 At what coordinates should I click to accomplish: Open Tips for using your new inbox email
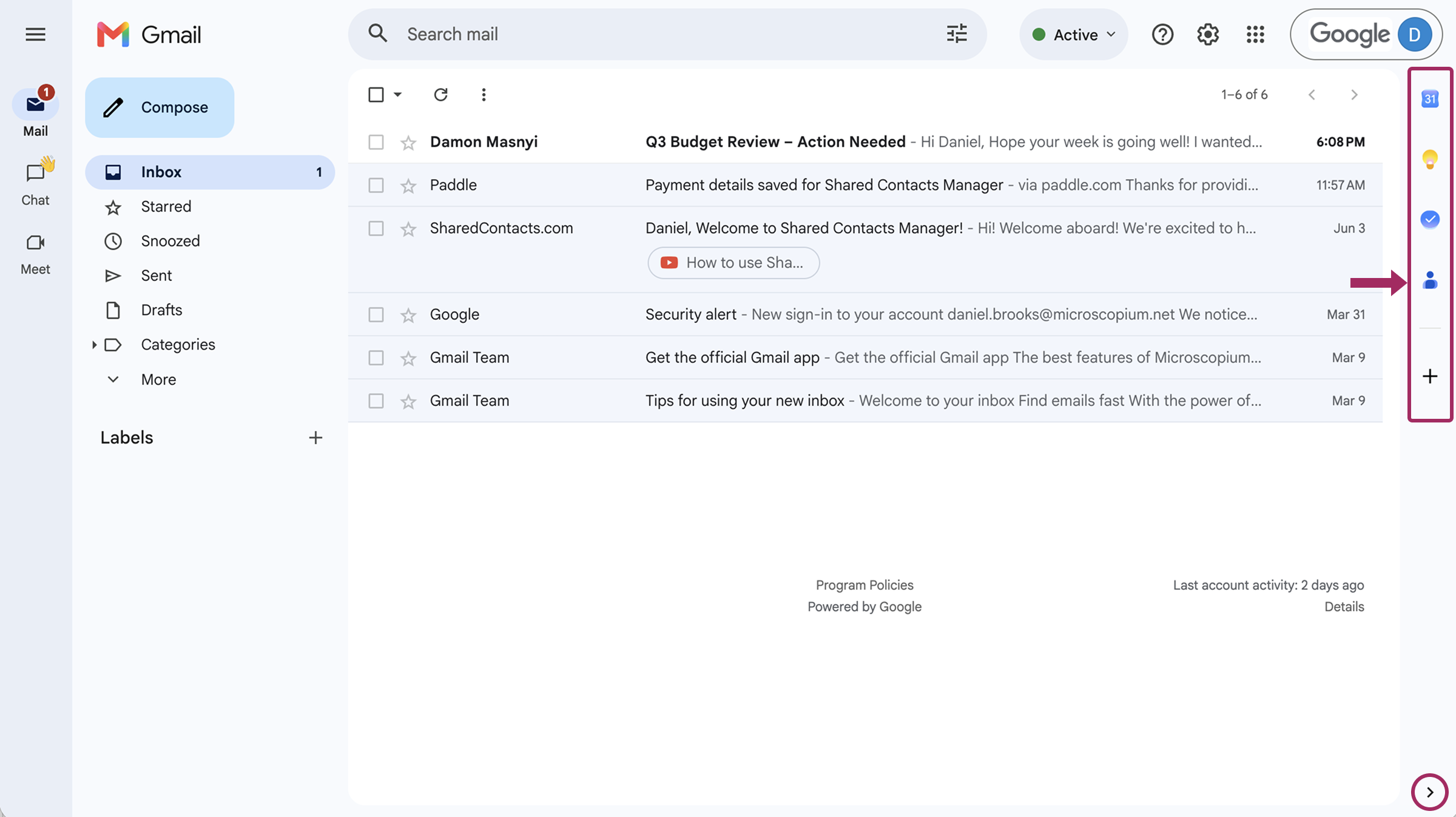[x=865, y=401]
